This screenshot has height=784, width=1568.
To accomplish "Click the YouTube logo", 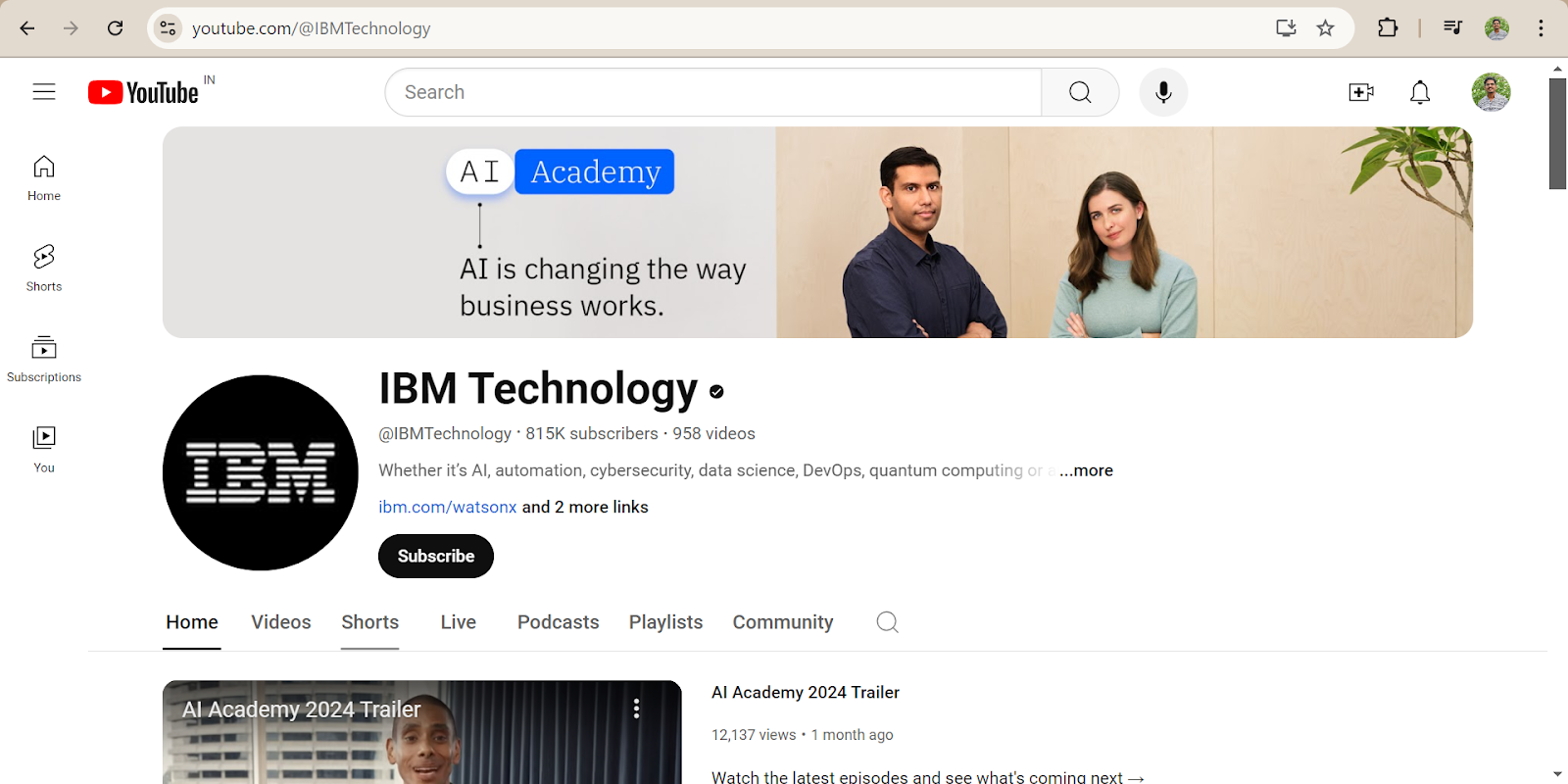I will tap(144, 92).
